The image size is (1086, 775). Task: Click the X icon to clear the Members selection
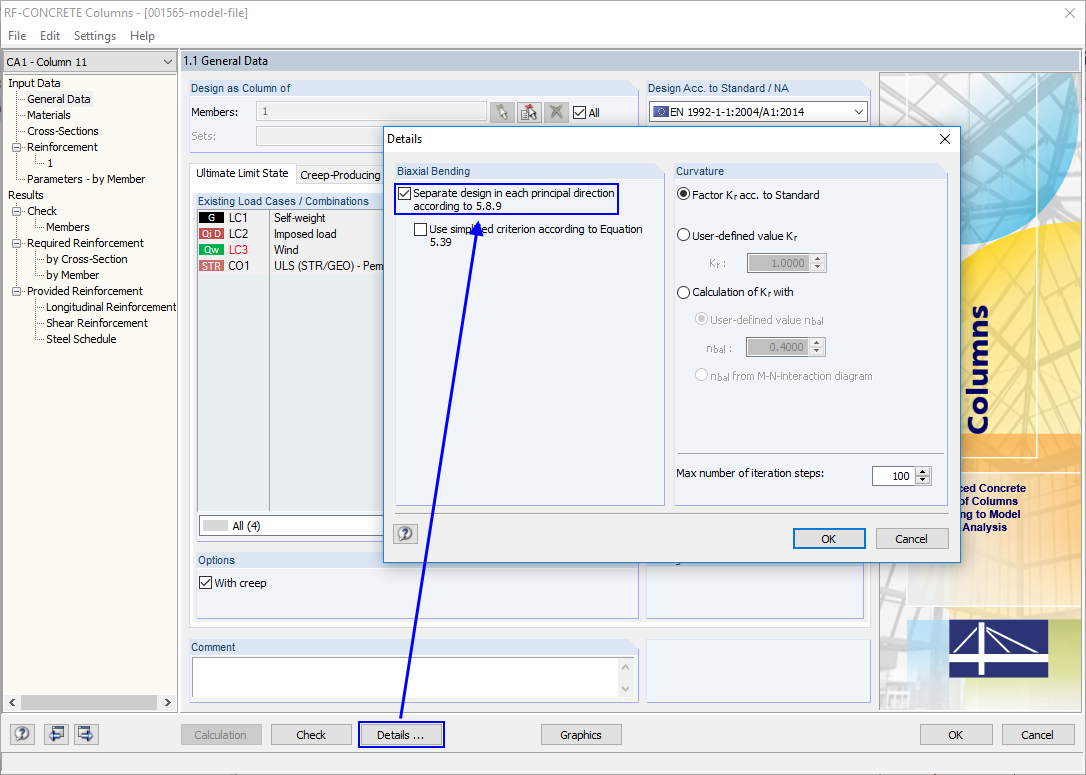(x=556, y=112)
